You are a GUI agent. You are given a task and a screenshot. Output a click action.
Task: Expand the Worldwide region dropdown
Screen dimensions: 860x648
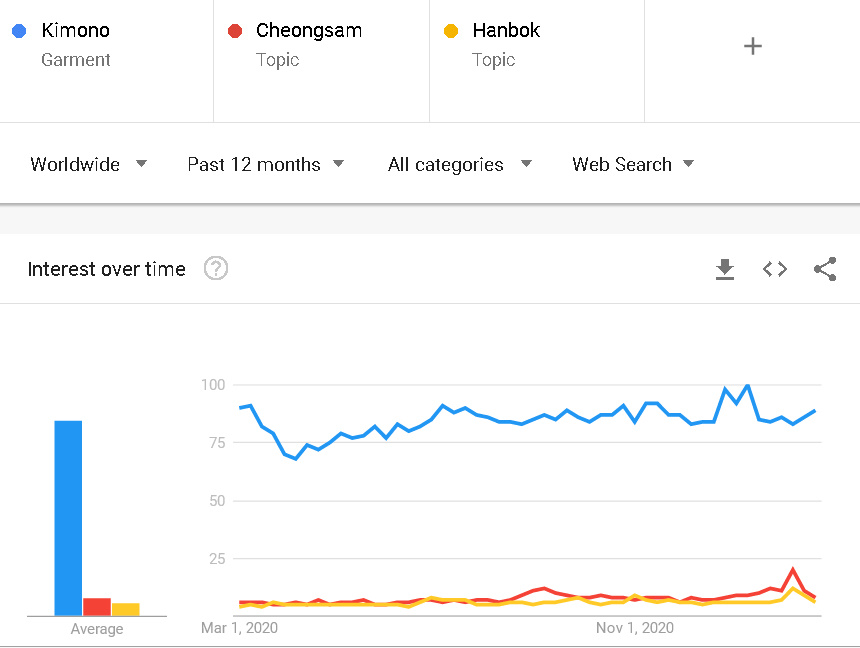pyautogui.click(x=88, y=164)
